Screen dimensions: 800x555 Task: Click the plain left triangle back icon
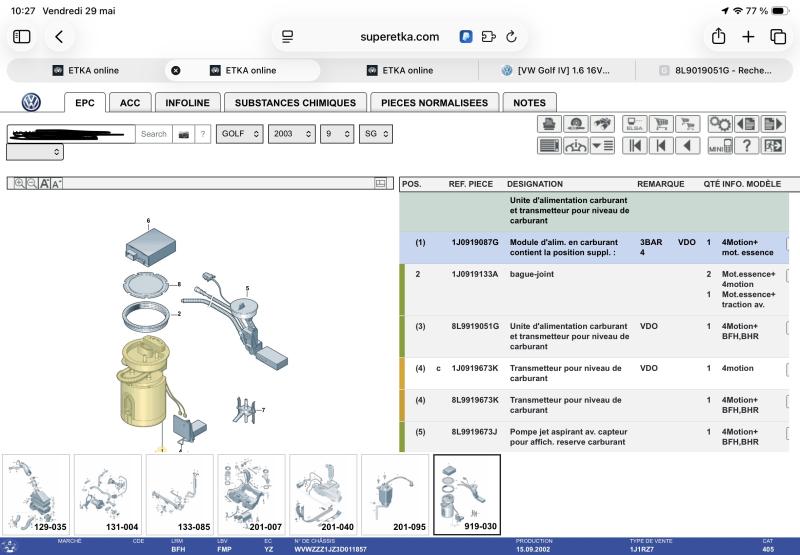point(688,146)
